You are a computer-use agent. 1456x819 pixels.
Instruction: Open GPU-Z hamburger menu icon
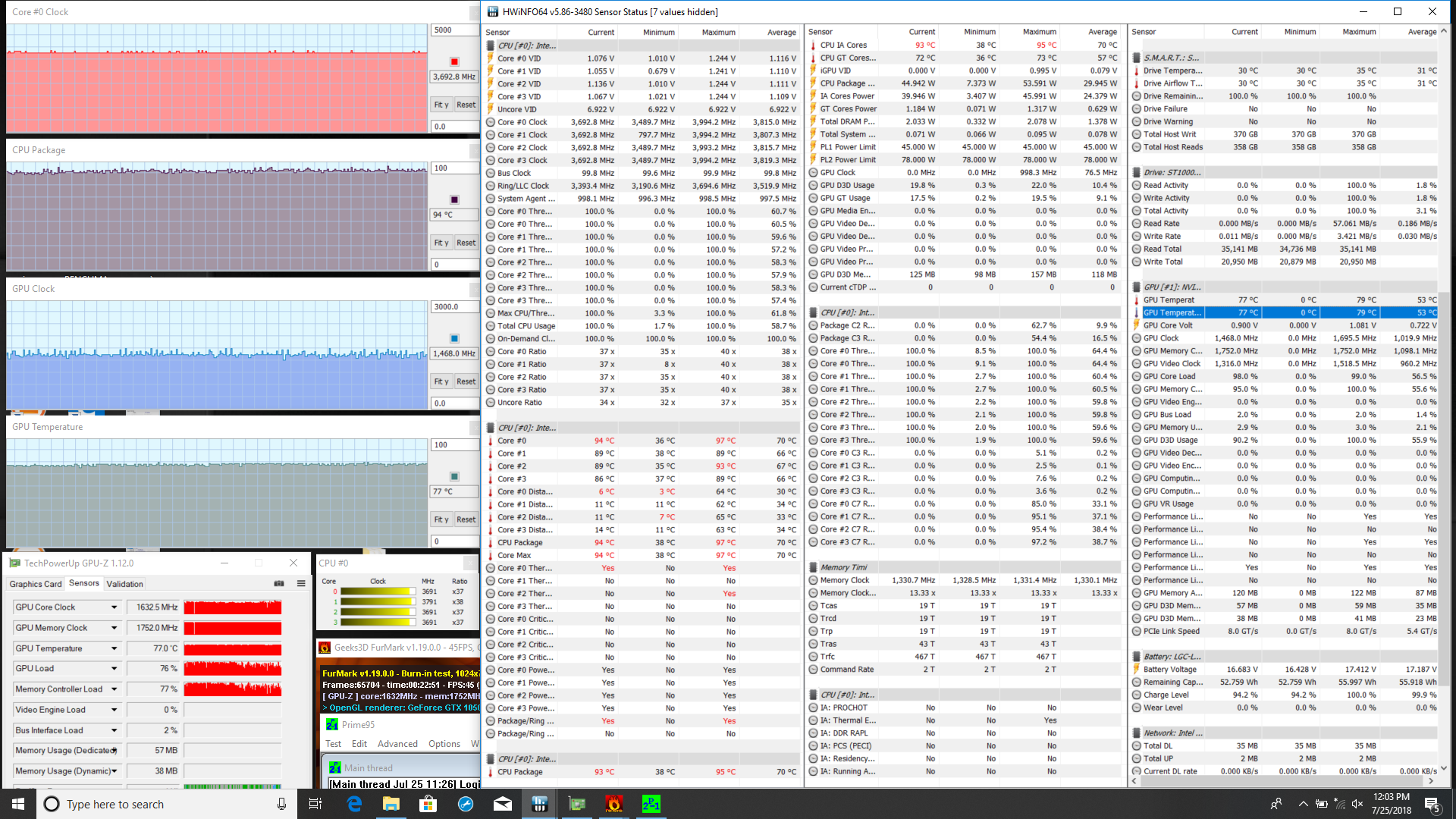pos(301,583)
